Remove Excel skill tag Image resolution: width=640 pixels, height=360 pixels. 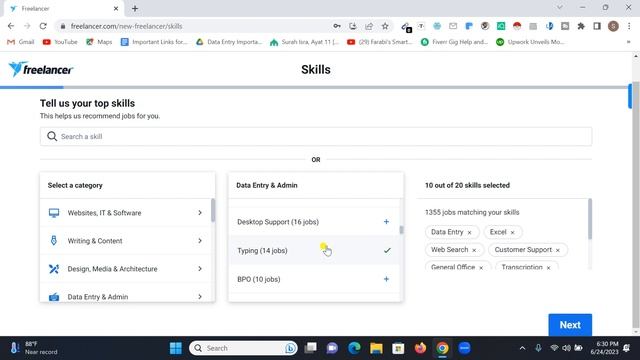point(513,232)
